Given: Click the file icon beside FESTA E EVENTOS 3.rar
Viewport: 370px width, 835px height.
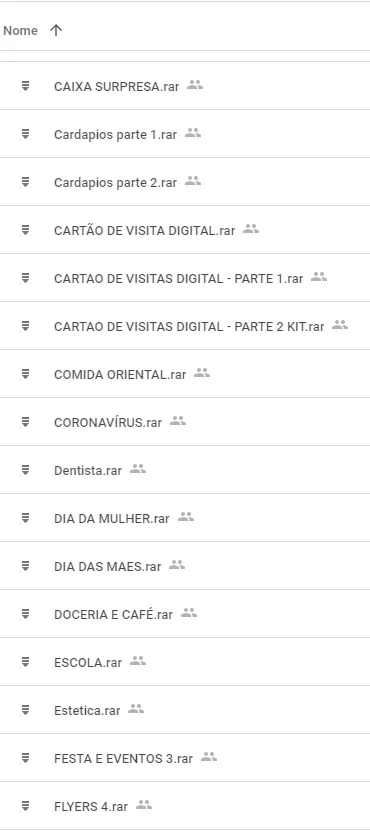Looking at the screenshot, I should 25,757.
